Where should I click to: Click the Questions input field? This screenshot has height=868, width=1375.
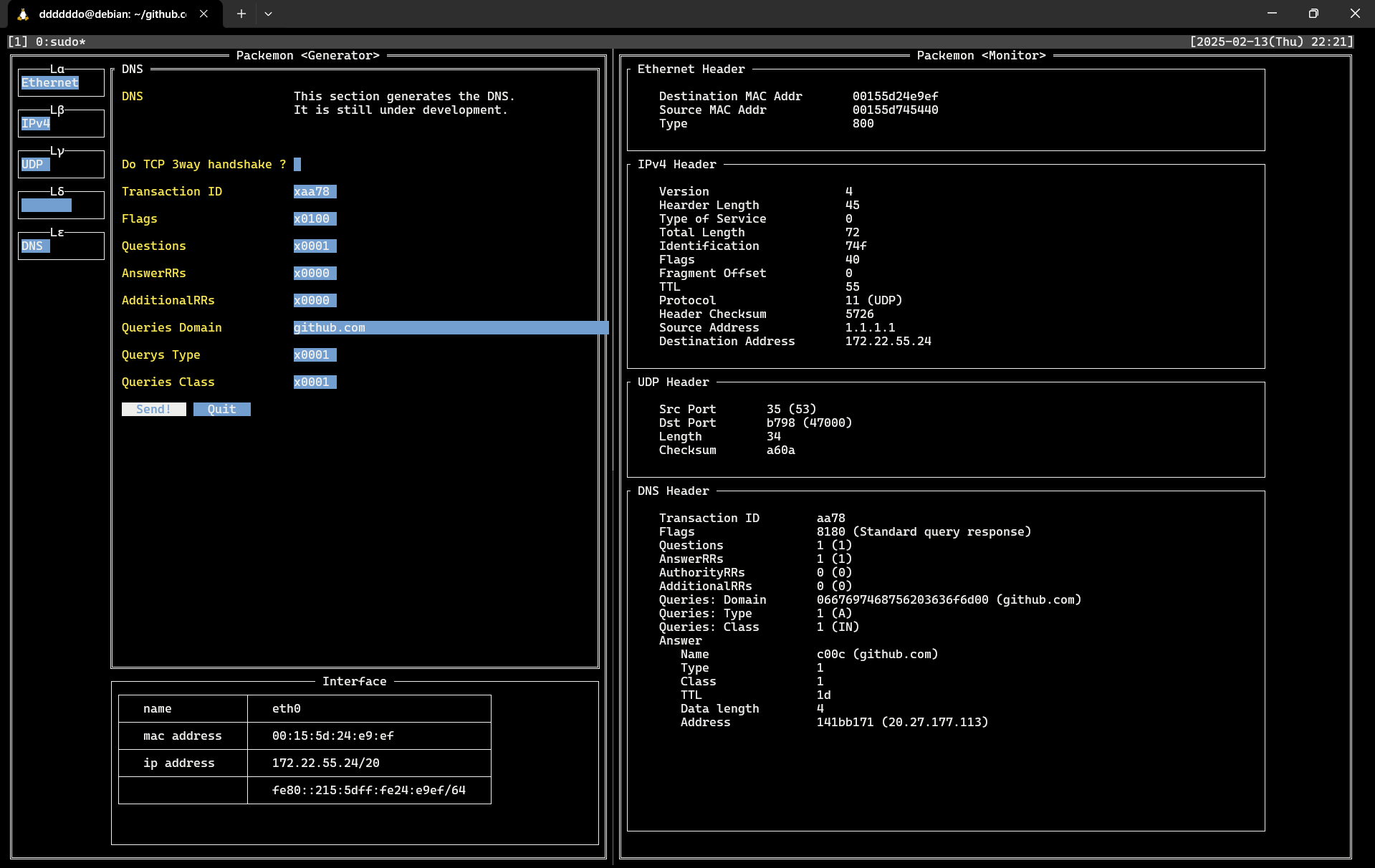315,246
